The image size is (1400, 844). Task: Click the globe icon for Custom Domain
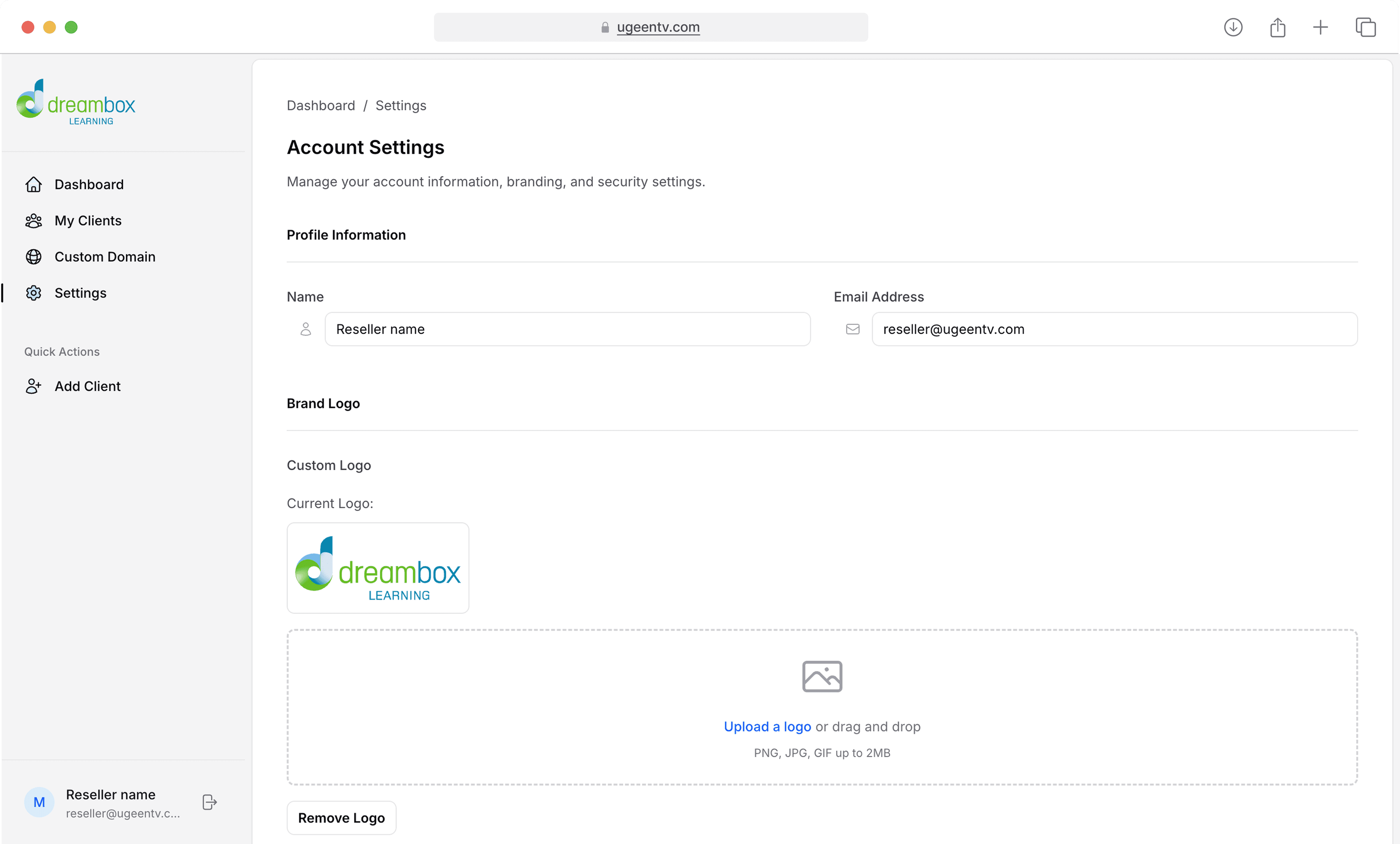(x=34, y=257)
